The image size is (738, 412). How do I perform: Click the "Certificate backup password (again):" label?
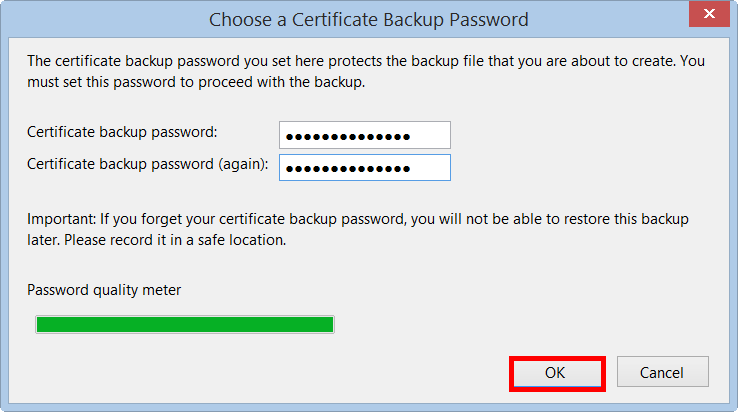click(148, 164)
